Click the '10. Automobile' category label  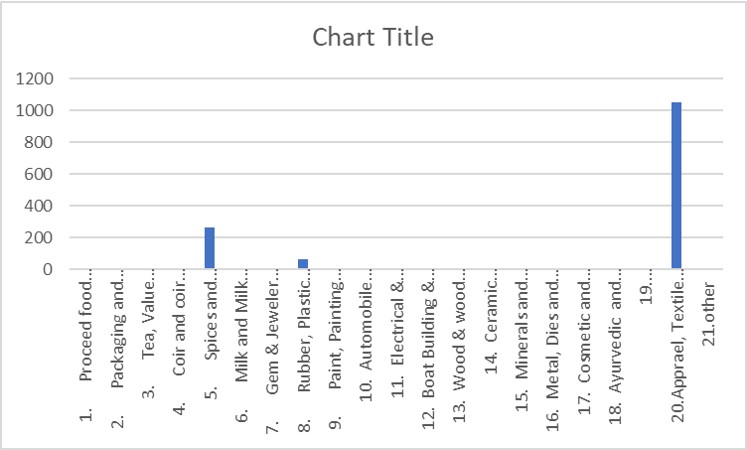click(x=366, y=341)
